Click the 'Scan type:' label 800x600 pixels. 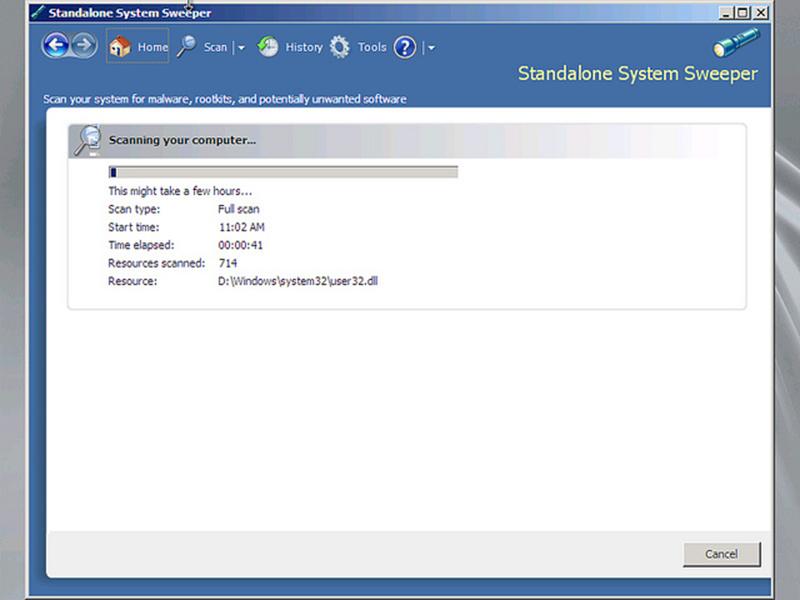coord(134,209)
